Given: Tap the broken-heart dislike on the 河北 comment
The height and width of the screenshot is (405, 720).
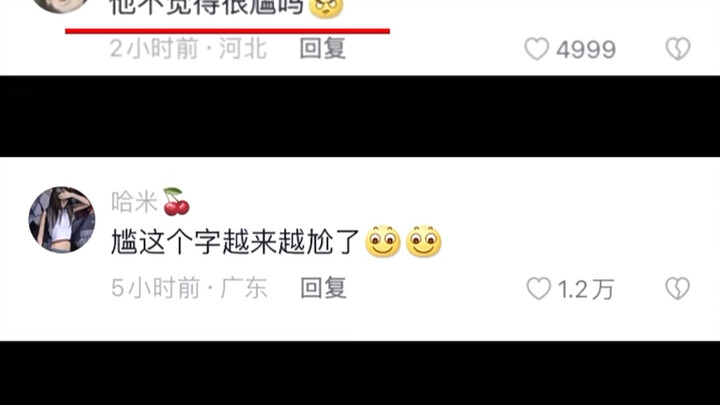Looking at the screenshot, I should [678, 49].
